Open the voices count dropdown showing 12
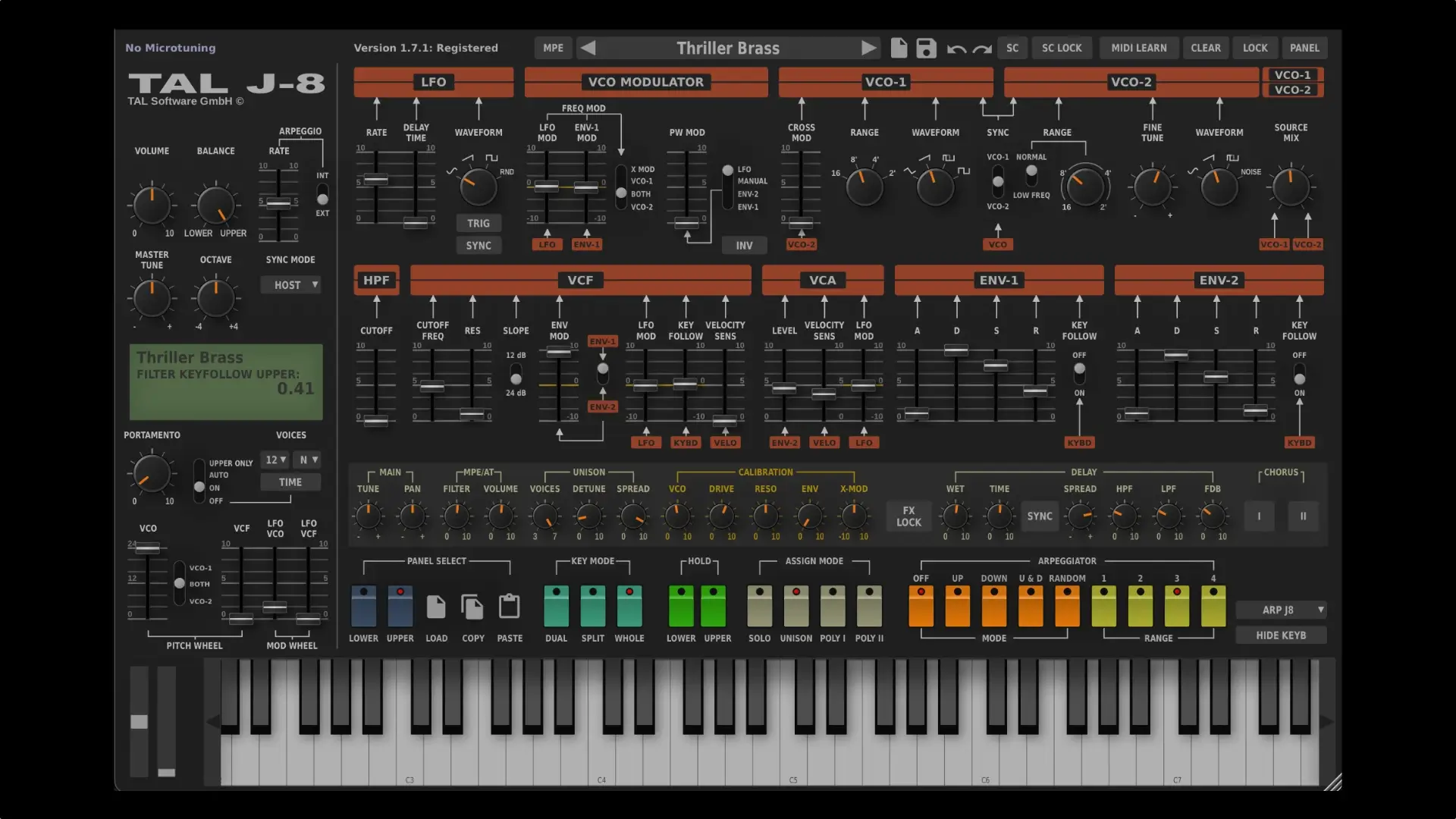Screen dimensions: 1456x819 click(275, 460)
